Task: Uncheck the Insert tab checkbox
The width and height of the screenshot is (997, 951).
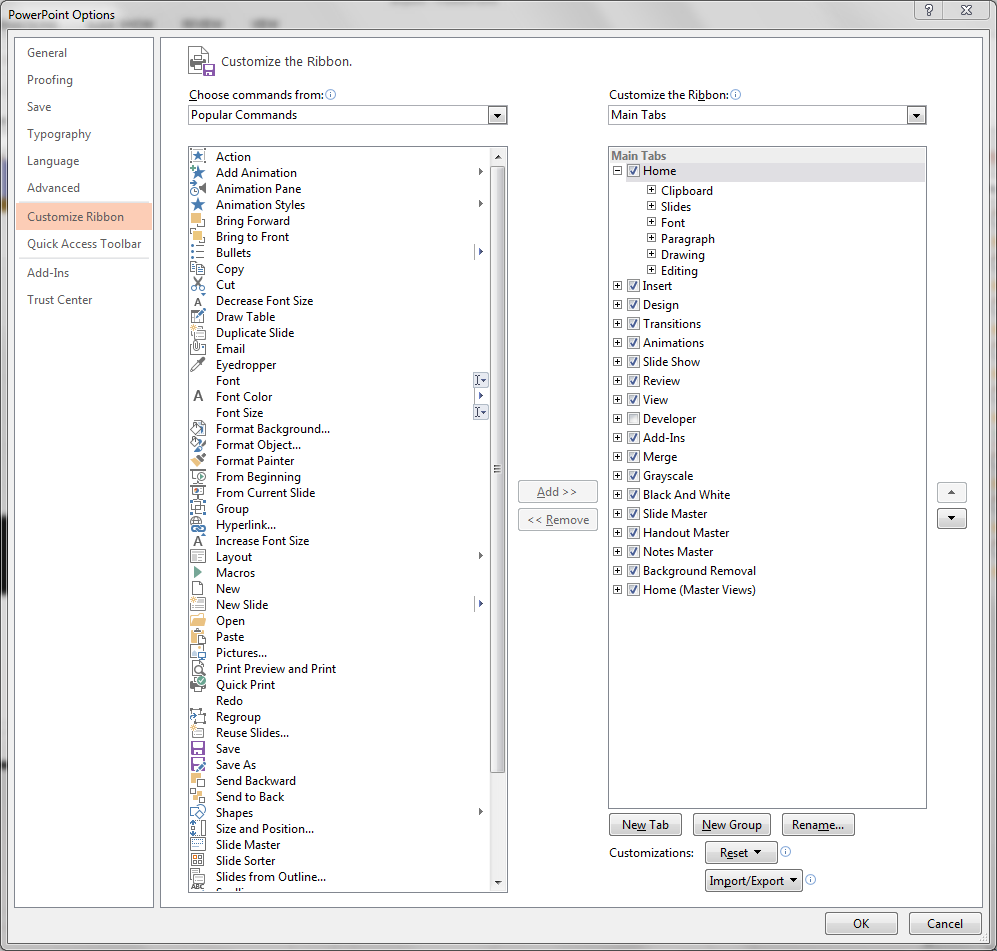Action: coord(633,285)
